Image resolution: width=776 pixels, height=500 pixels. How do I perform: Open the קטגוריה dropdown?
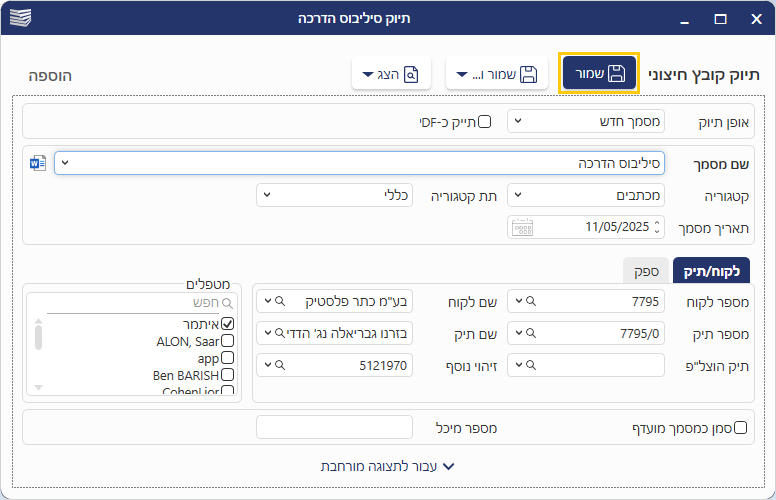pos(586,195)
